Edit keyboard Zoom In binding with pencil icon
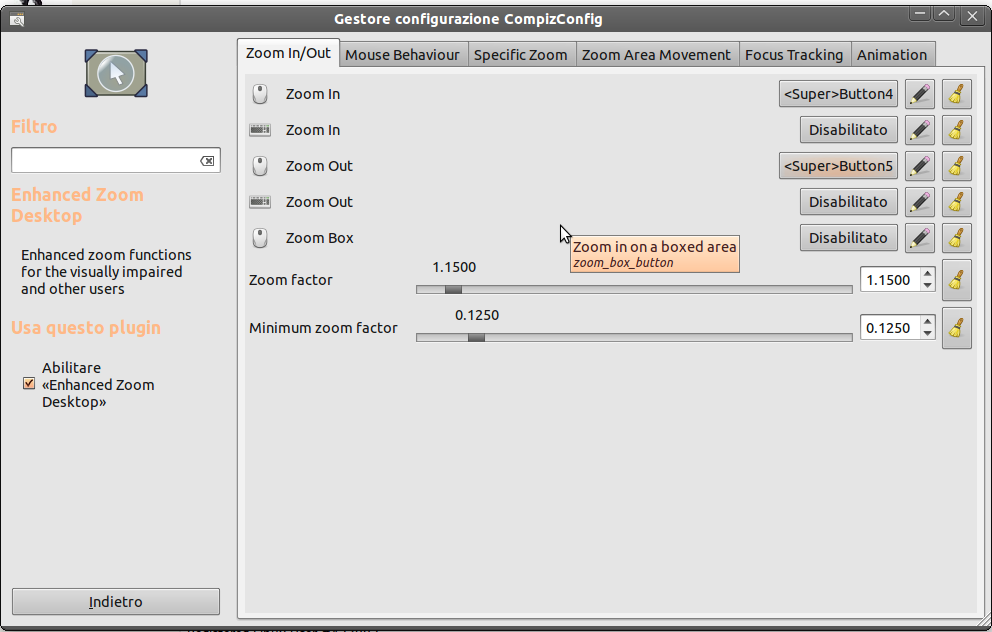This screenshot has width=992, height=632. 920,130
